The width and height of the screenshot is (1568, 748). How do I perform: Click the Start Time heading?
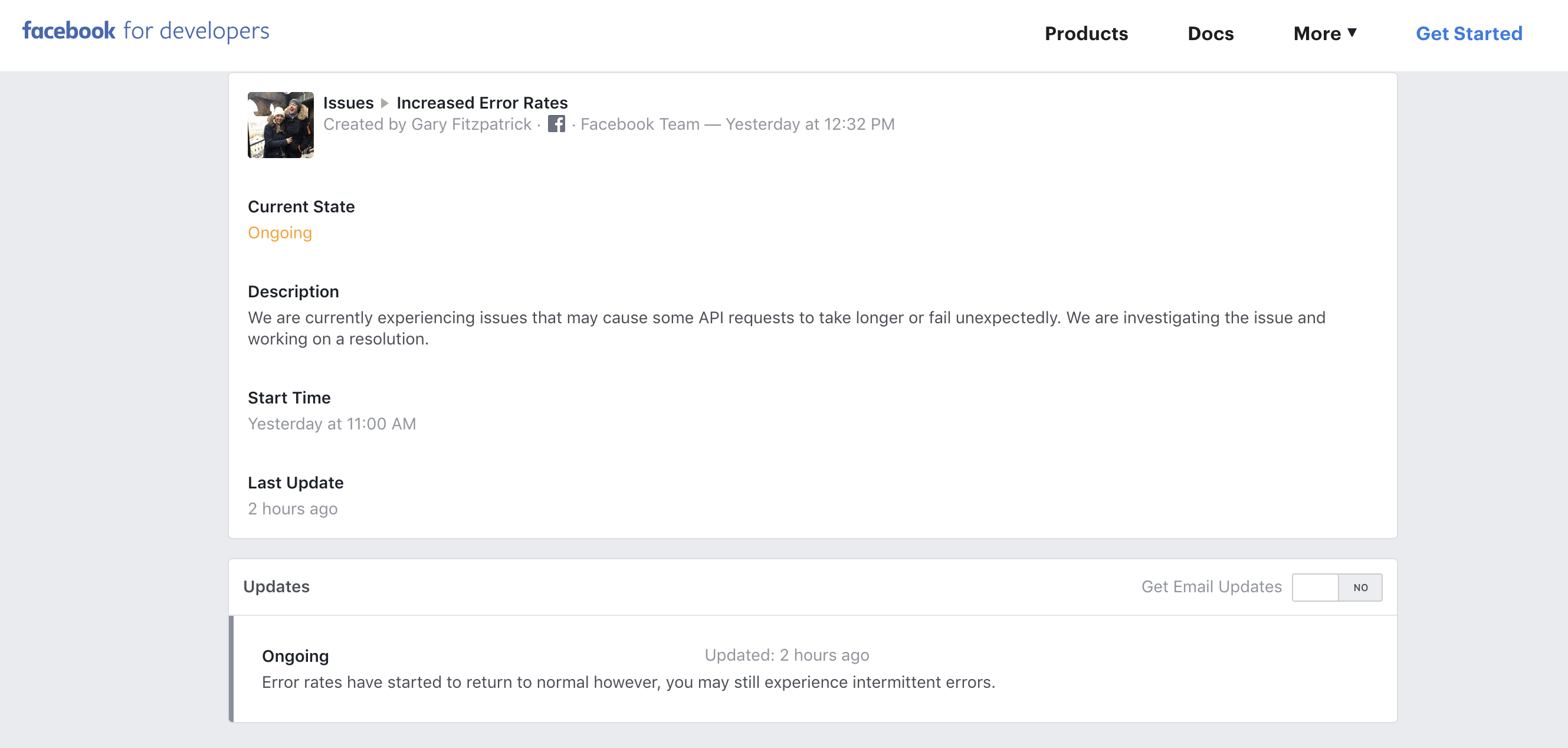[289, 398]
